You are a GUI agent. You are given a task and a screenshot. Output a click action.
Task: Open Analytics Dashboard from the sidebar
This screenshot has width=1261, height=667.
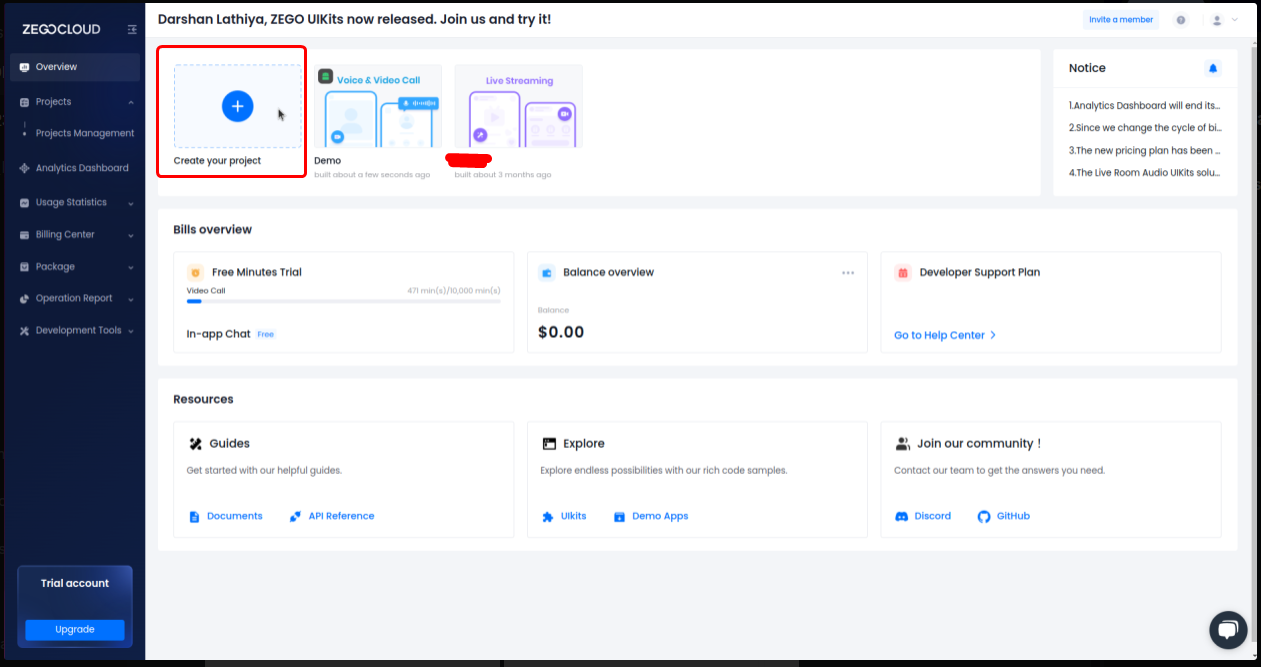81,168
